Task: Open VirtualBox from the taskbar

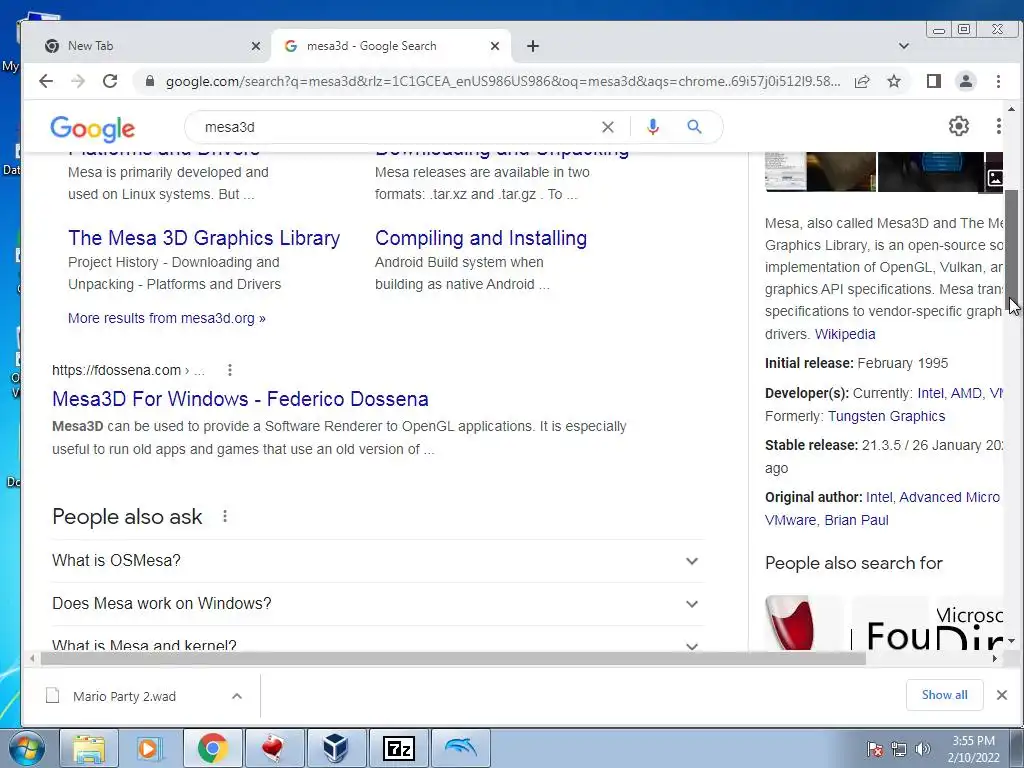Action: [336, 748]
